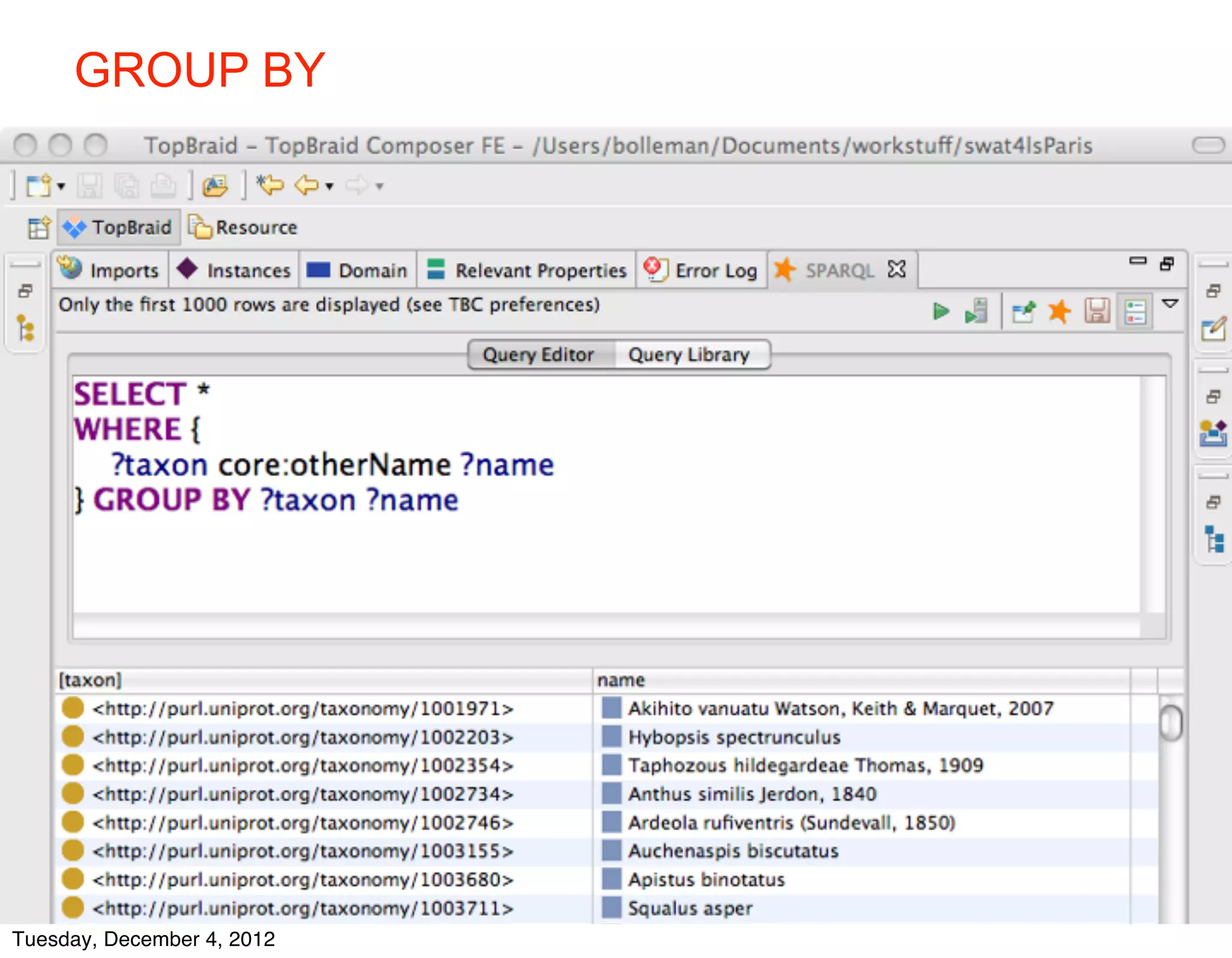
Task: Click the folder open icon in main toolbar
Action: (215, 186)
